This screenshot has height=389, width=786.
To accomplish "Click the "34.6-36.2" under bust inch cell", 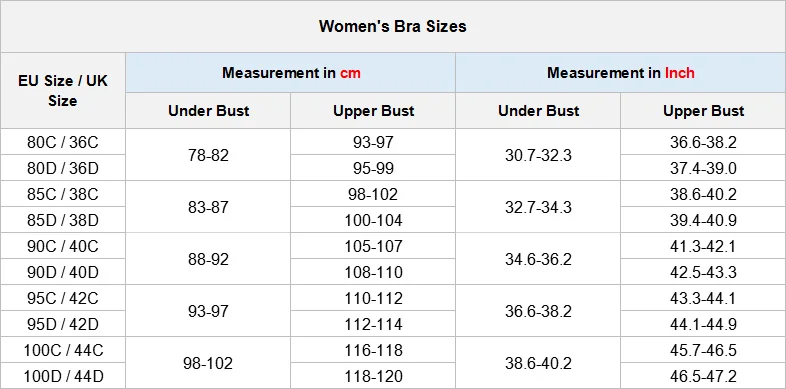I will [538, 260].
